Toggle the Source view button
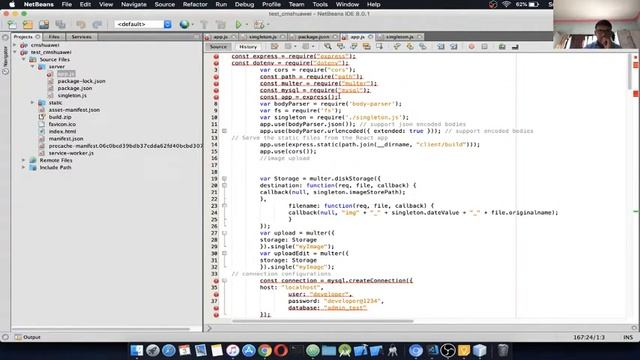The width and height of the screenshot is (640, 360). (x=218, y=47)
